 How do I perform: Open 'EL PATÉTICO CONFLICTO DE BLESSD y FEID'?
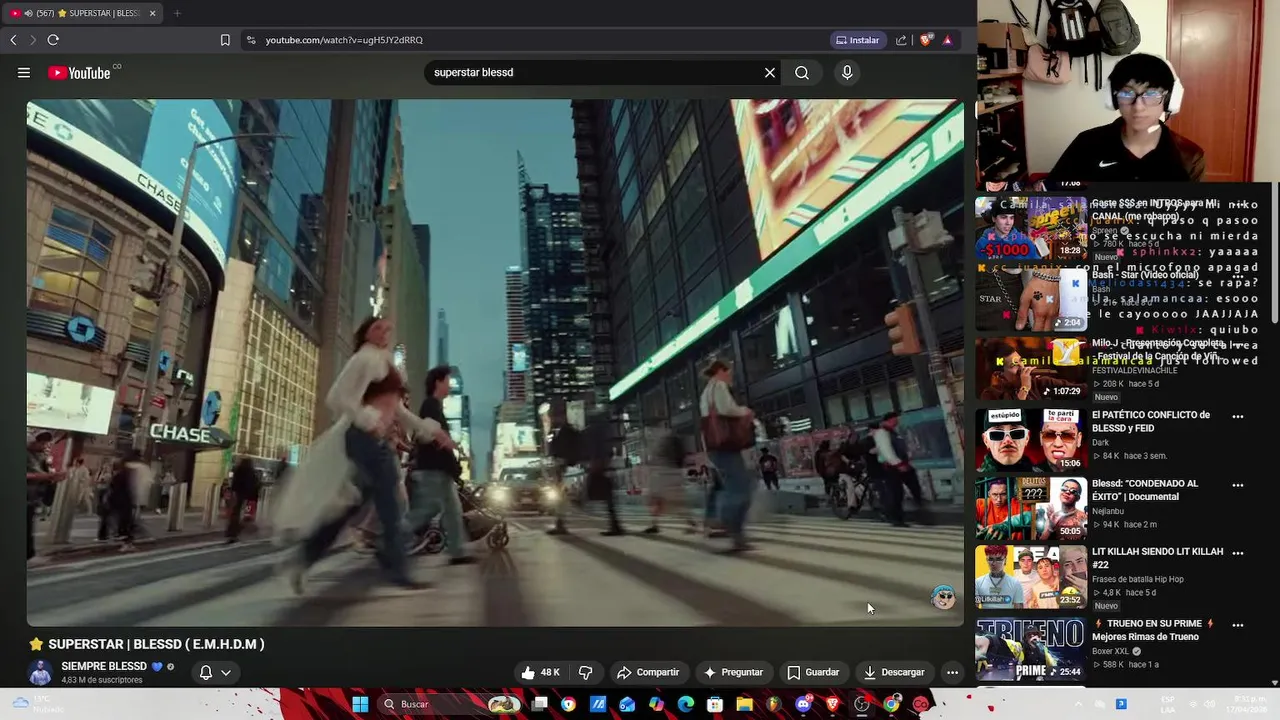[x=1150, y=421]
